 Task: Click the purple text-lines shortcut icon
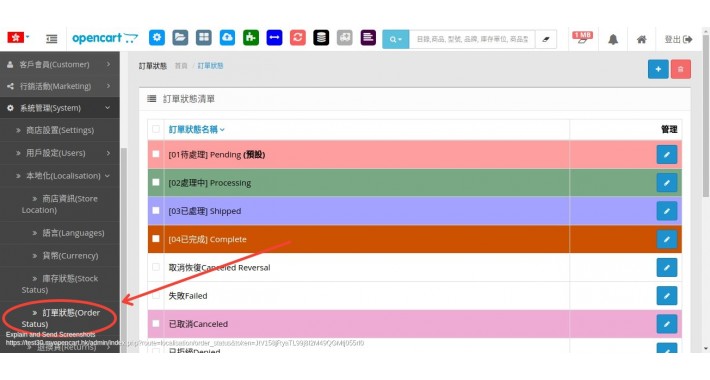coord(368,38)
